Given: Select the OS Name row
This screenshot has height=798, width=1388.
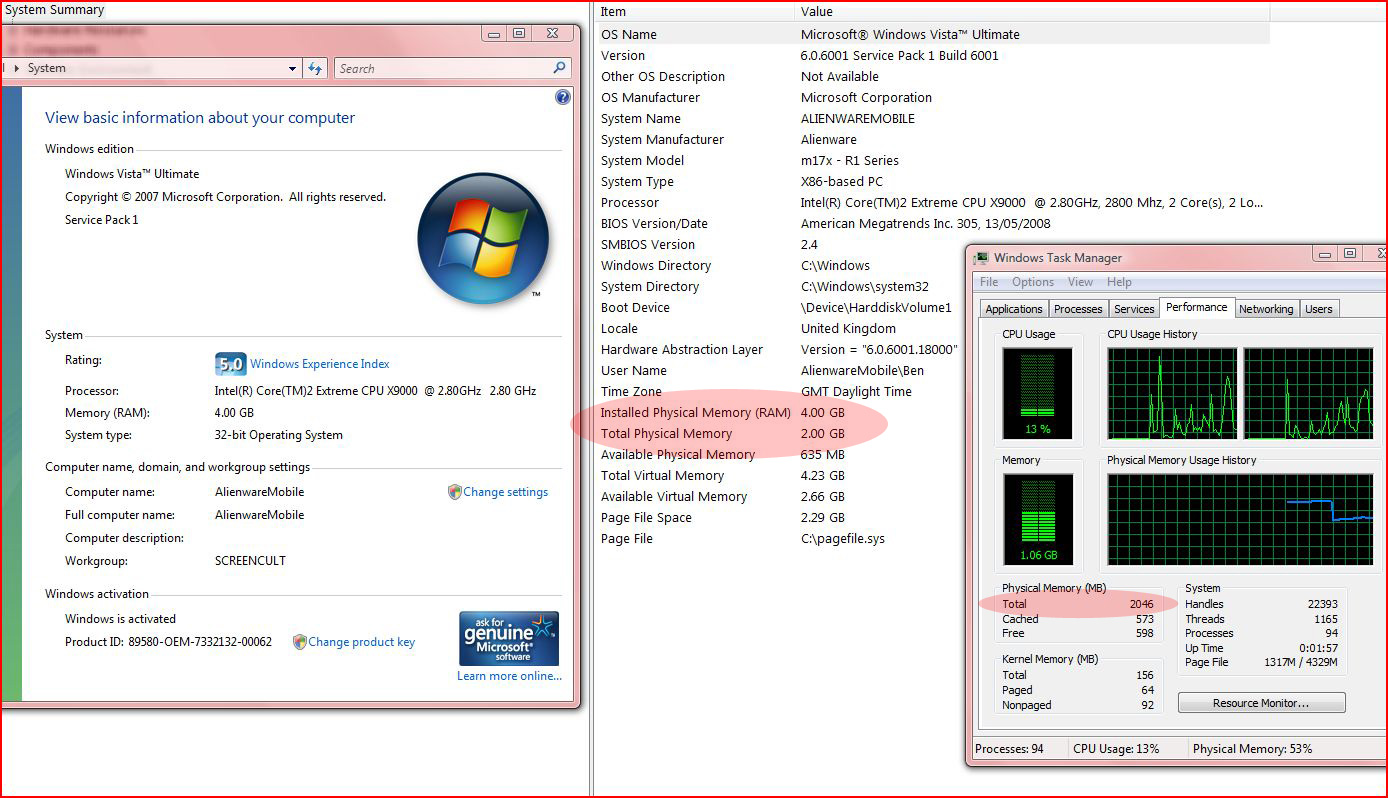Looking at the screenshot, I should click(933, 34).
